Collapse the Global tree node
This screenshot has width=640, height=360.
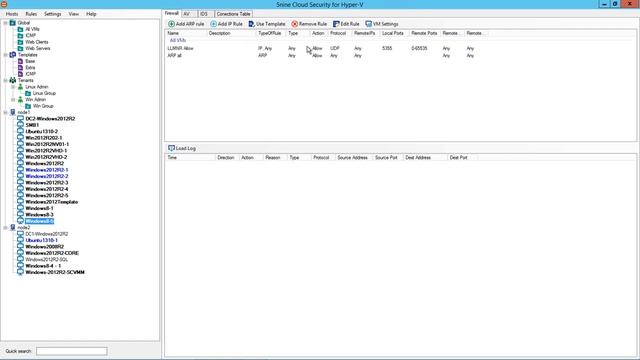(x=5, y=23)
